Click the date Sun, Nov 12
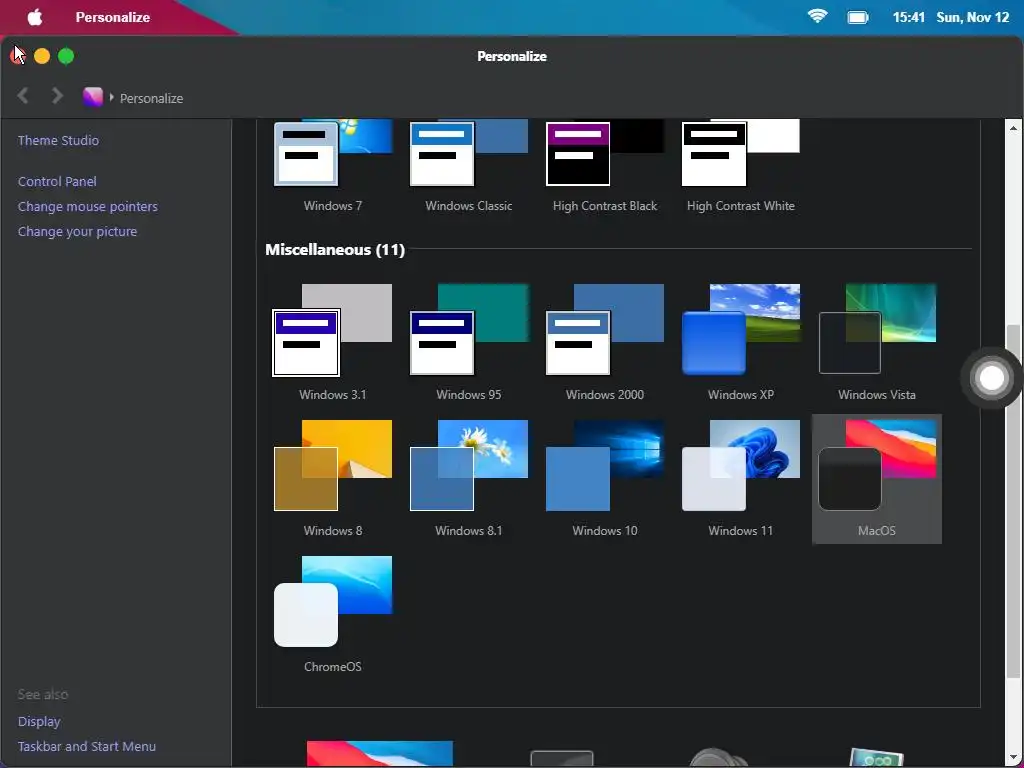The width and height of the screenshot is (1024, 768). click(x=972, y=17)
